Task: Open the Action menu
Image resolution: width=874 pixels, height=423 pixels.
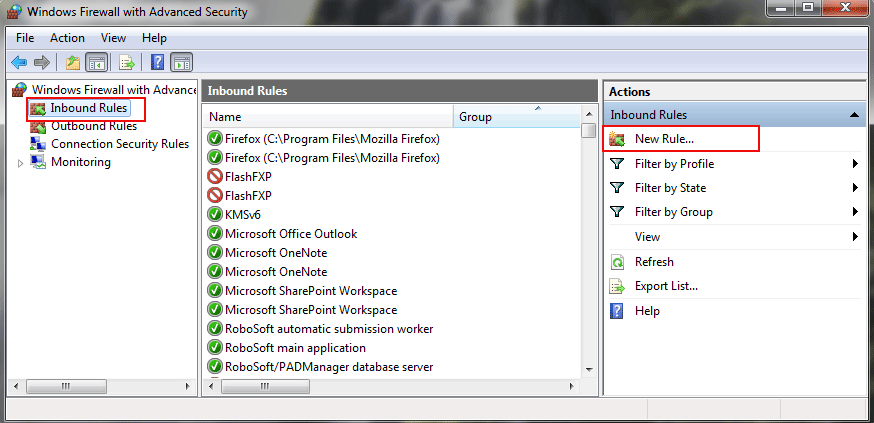Action: pos(67,38)
